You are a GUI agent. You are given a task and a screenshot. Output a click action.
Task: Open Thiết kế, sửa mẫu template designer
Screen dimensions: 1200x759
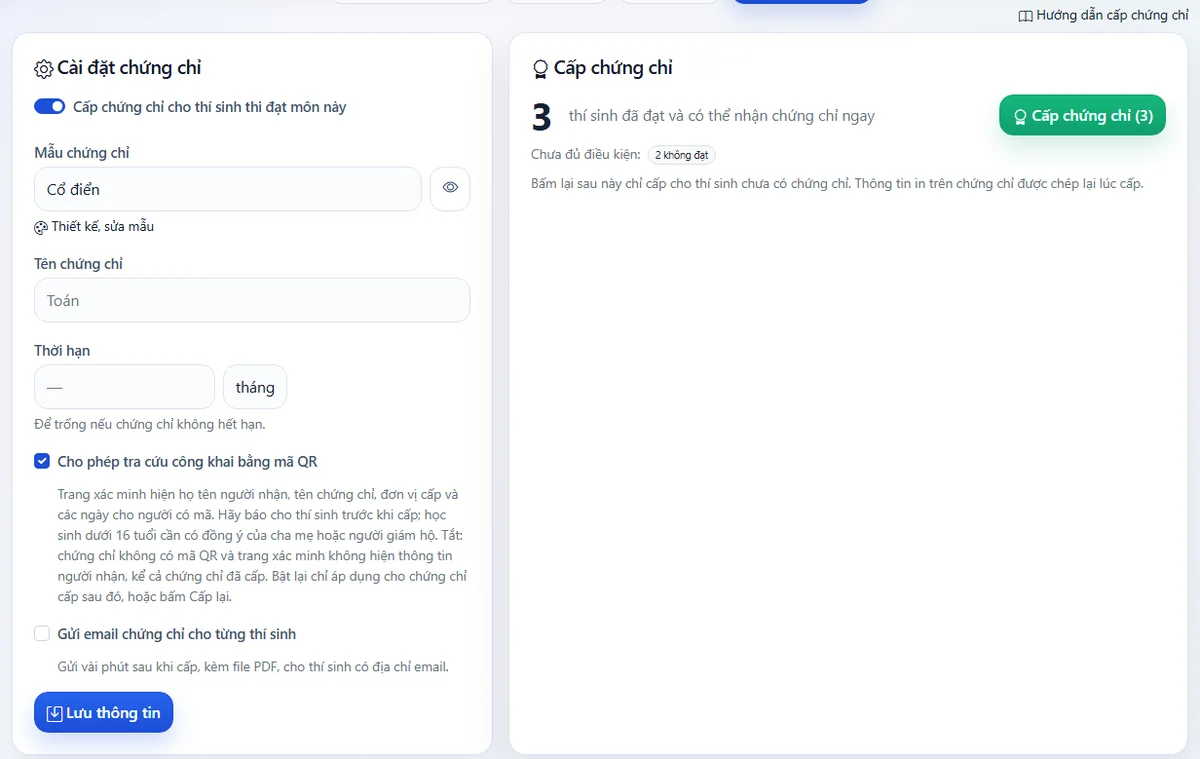click(x=94, y=227)
